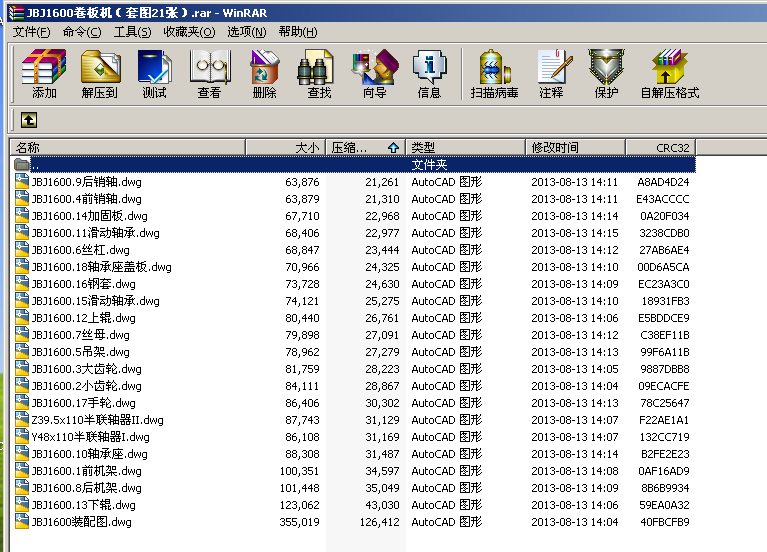
Task: Click the file icon of JBJ1600.12上辊.dwg
Action: [22, 318]
